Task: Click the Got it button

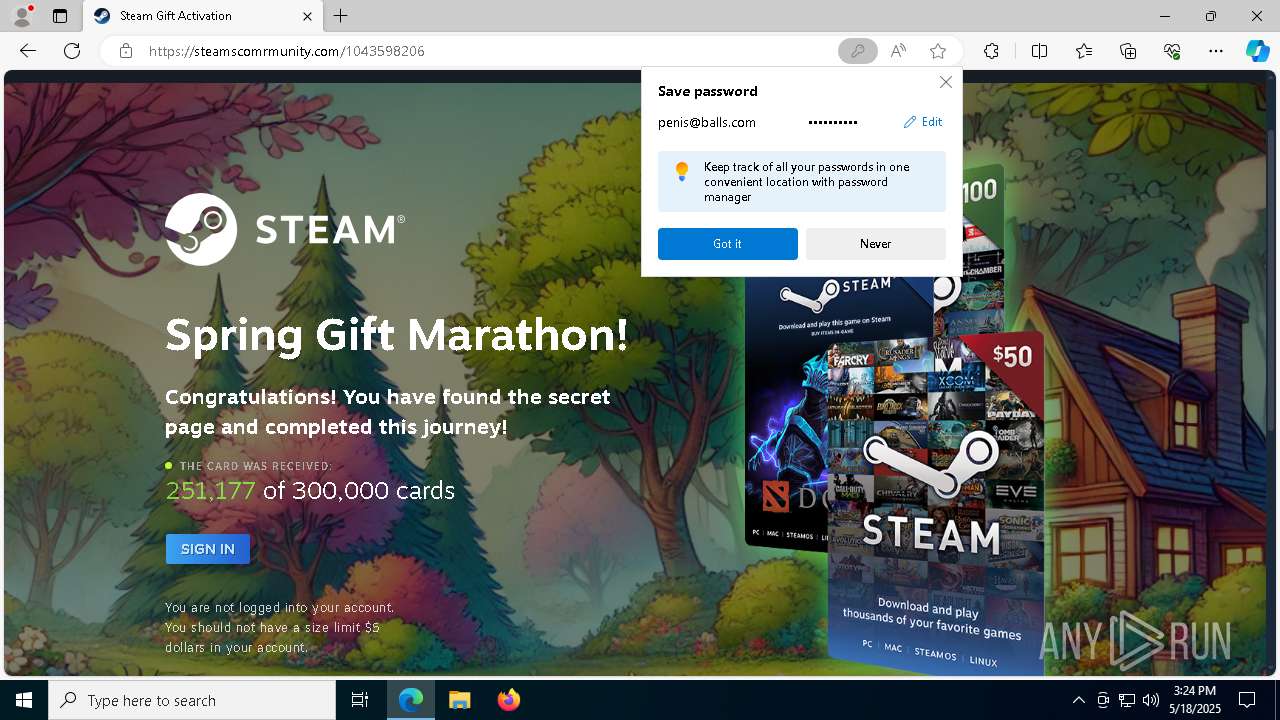Action: click(x=728, y=244)
